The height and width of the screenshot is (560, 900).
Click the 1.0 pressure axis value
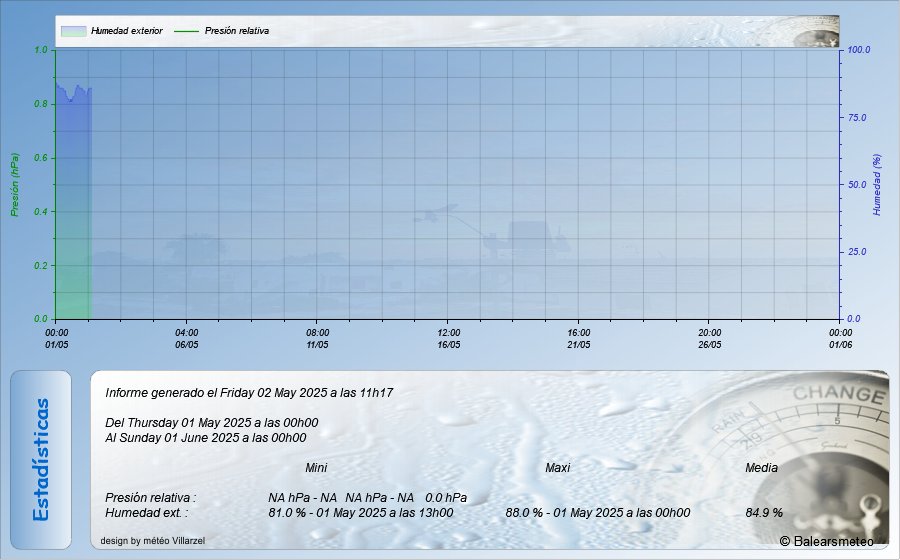coord(41,50)
